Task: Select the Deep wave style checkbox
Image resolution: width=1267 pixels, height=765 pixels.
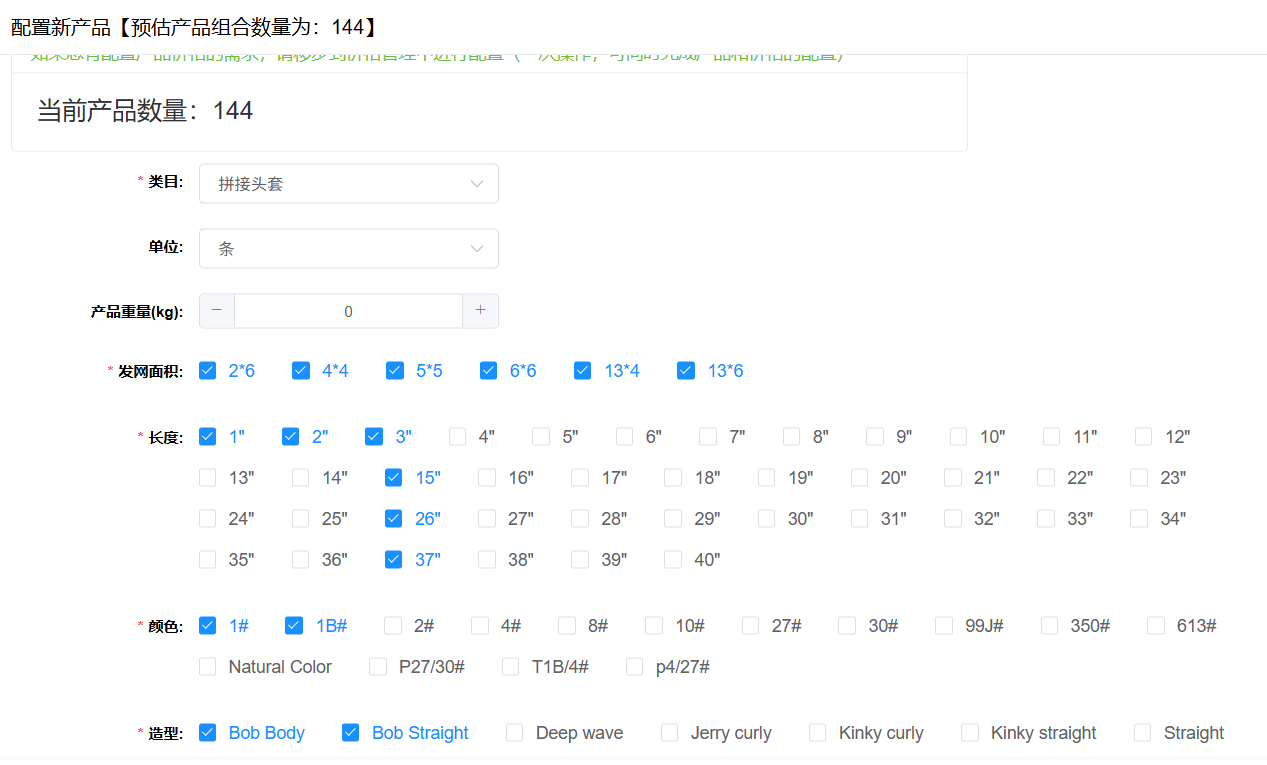Action: coord(515,733)
